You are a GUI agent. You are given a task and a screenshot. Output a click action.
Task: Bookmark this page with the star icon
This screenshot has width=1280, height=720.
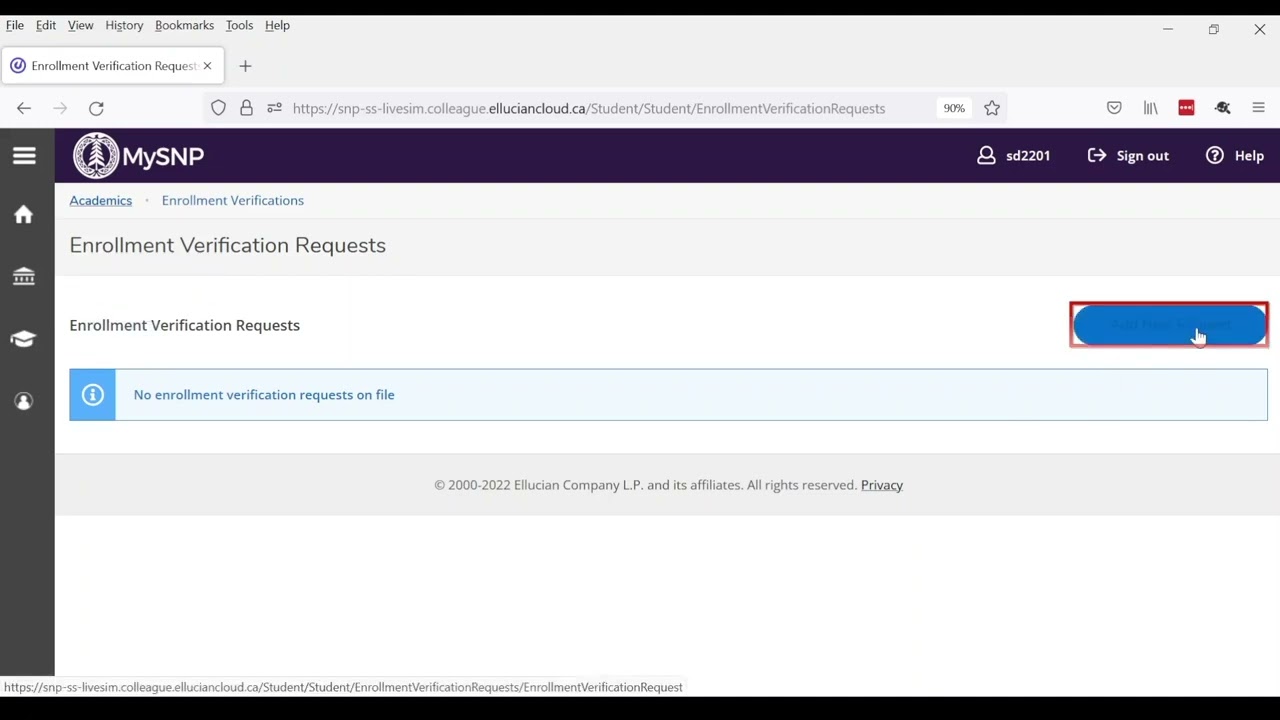(x=992, y=108)
